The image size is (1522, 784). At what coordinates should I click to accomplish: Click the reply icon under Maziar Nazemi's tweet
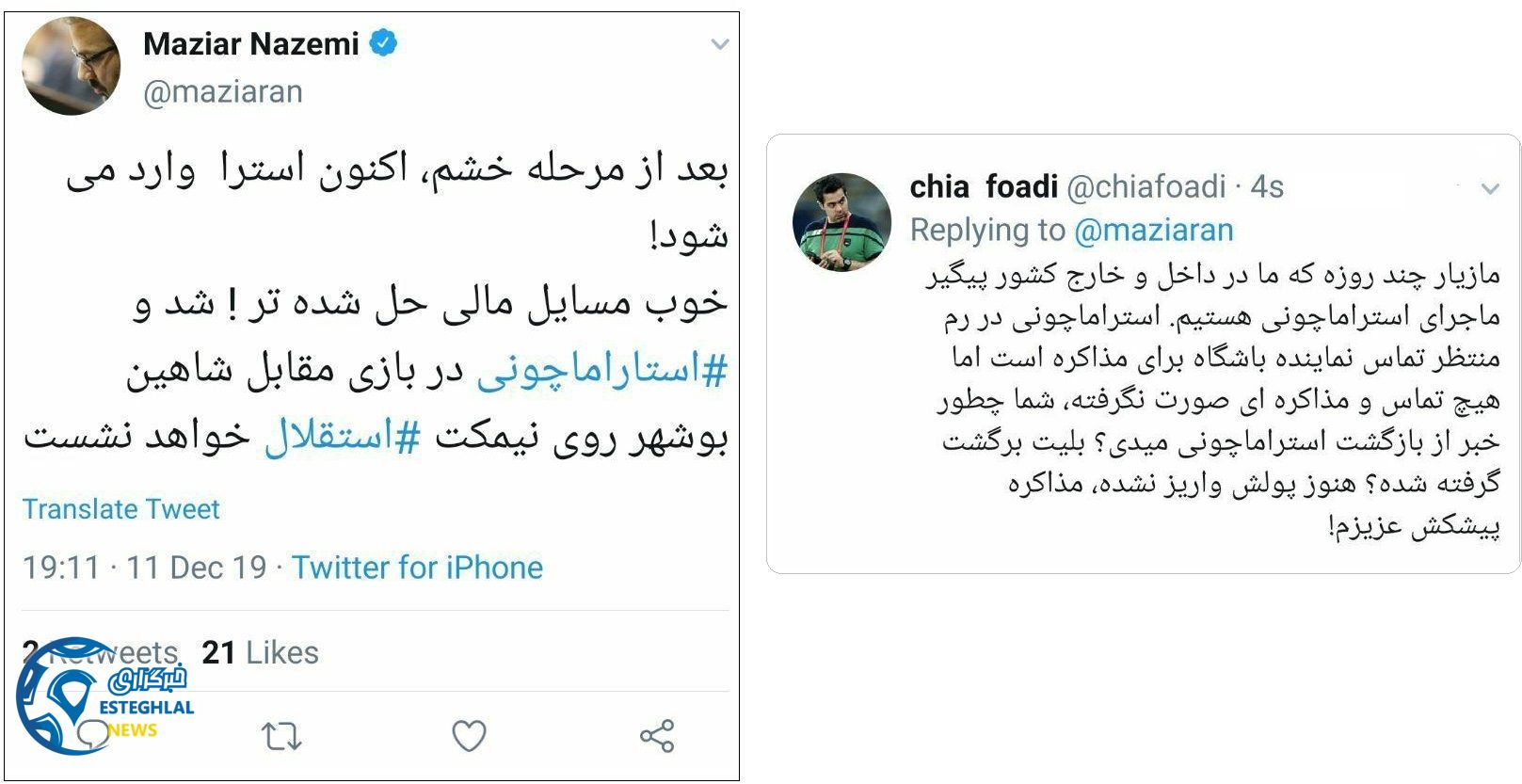point(94,732)
